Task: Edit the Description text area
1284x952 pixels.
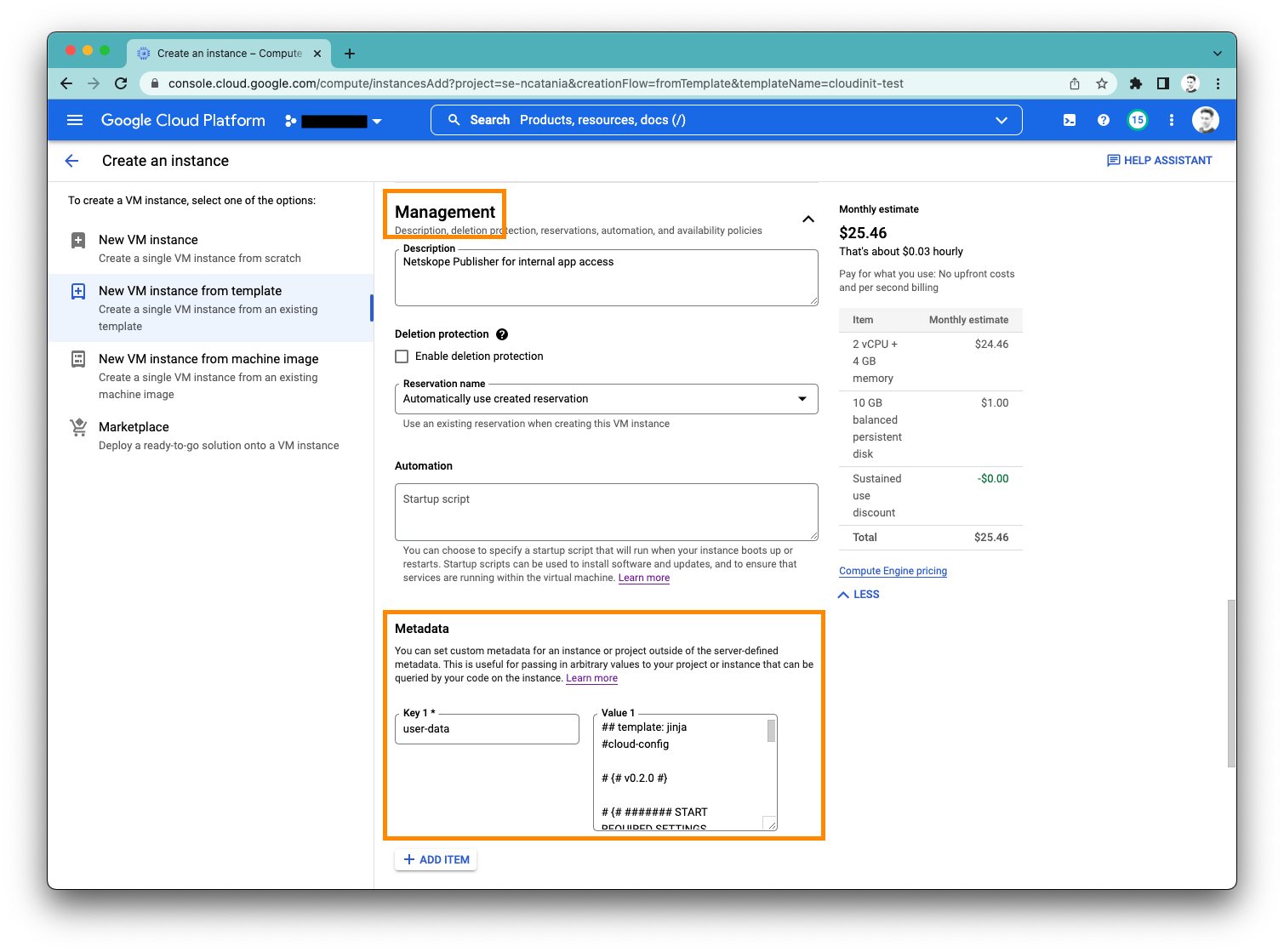Action: (607, 277)
